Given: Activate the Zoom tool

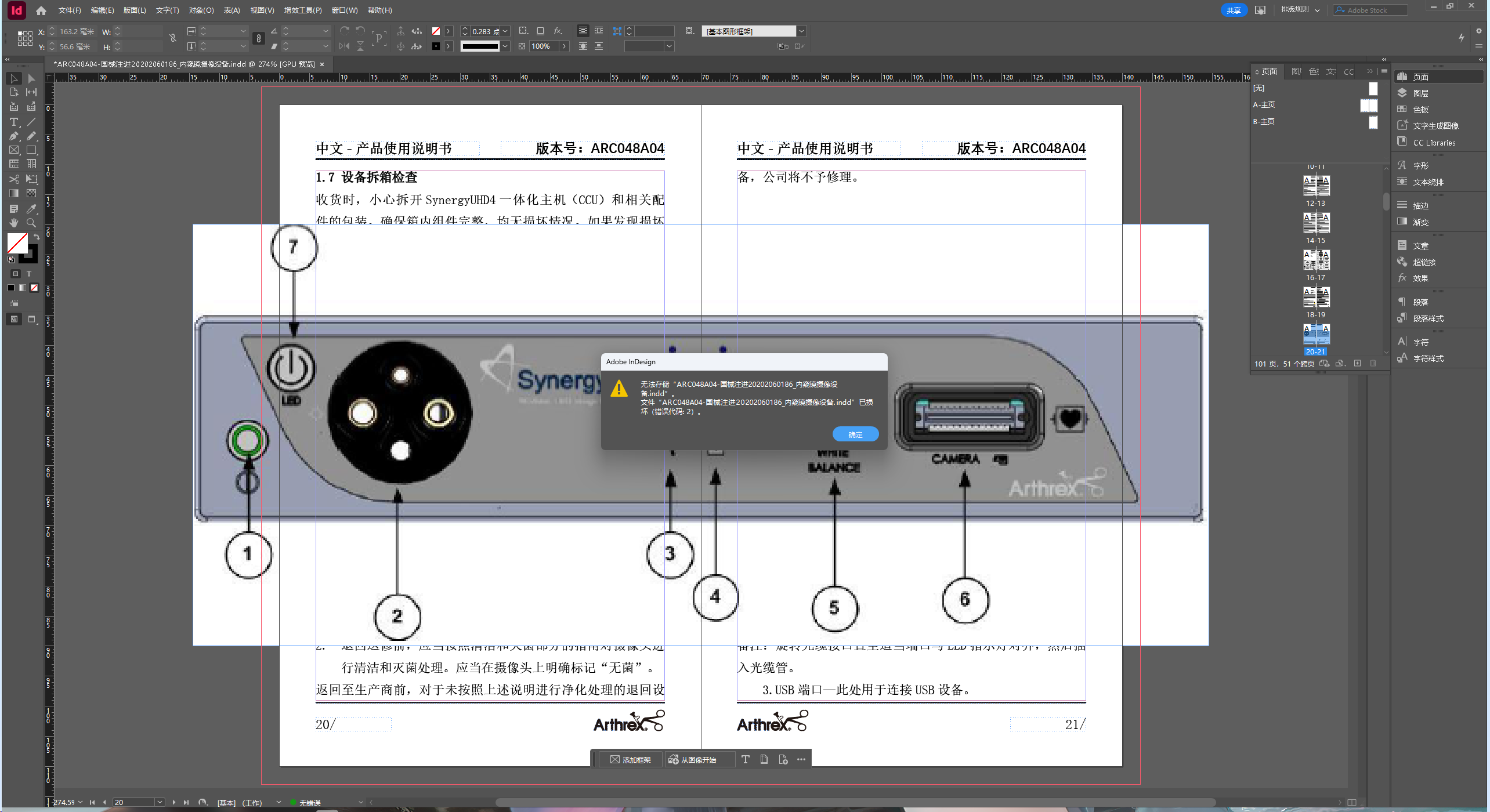Looking at the screenshot, I should point(31,223).
